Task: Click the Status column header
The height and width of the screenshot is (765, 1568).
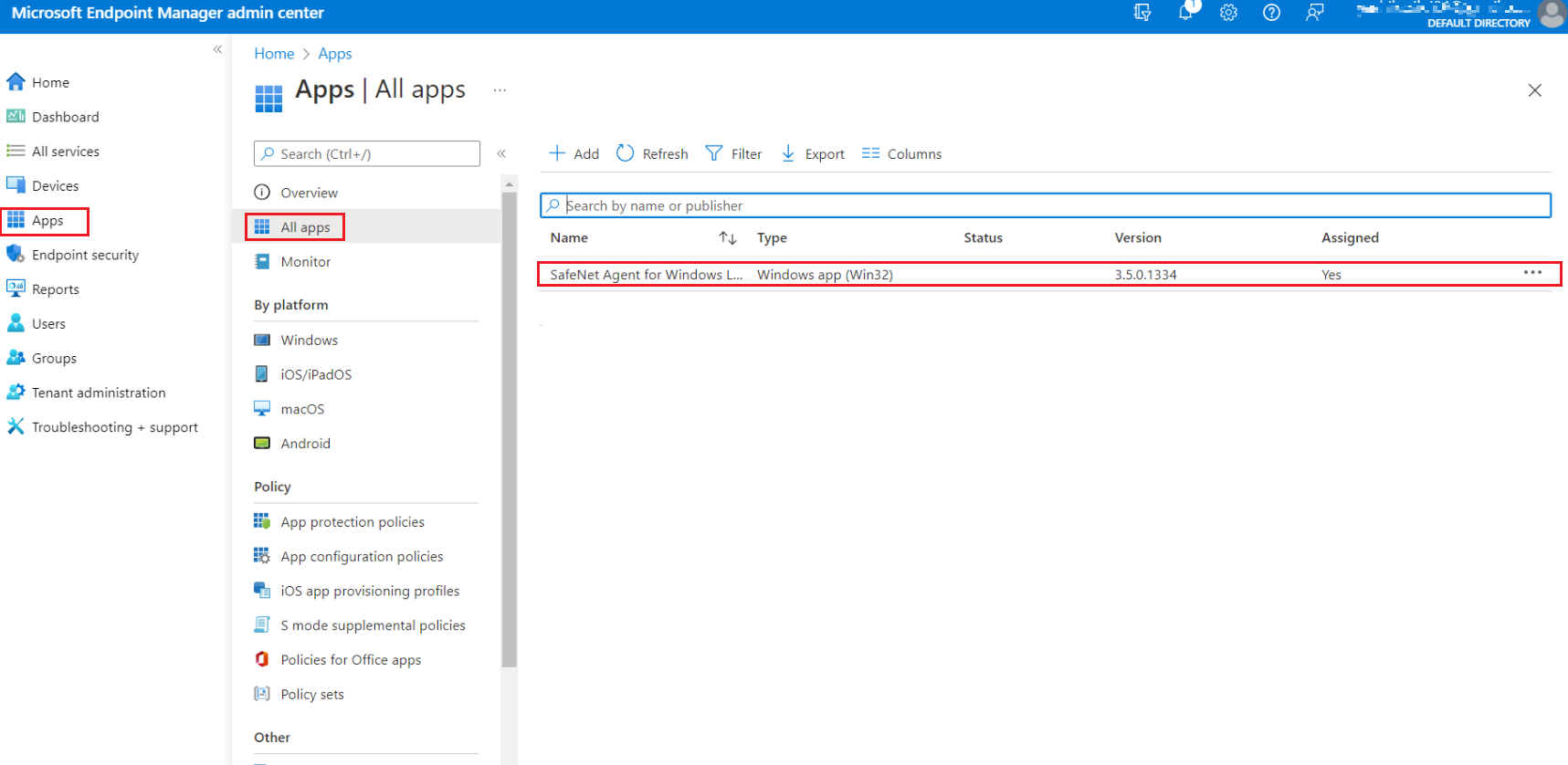Action: pos(983,238)
